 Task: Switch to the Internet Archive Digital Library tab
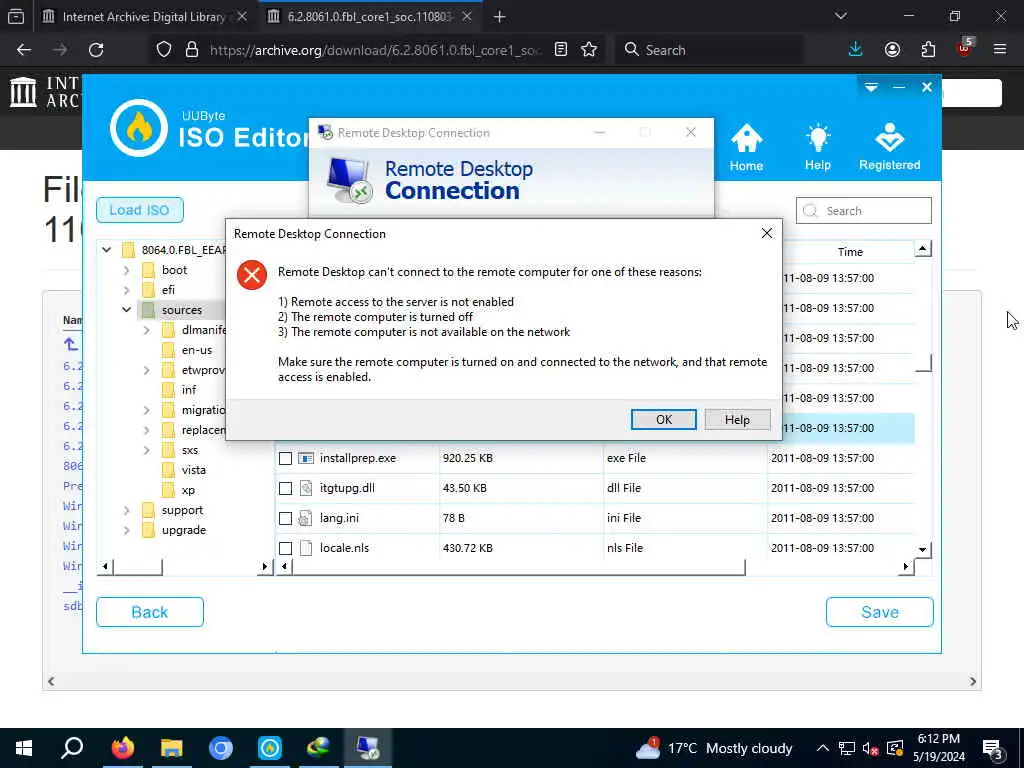click(x=144, y=17)
